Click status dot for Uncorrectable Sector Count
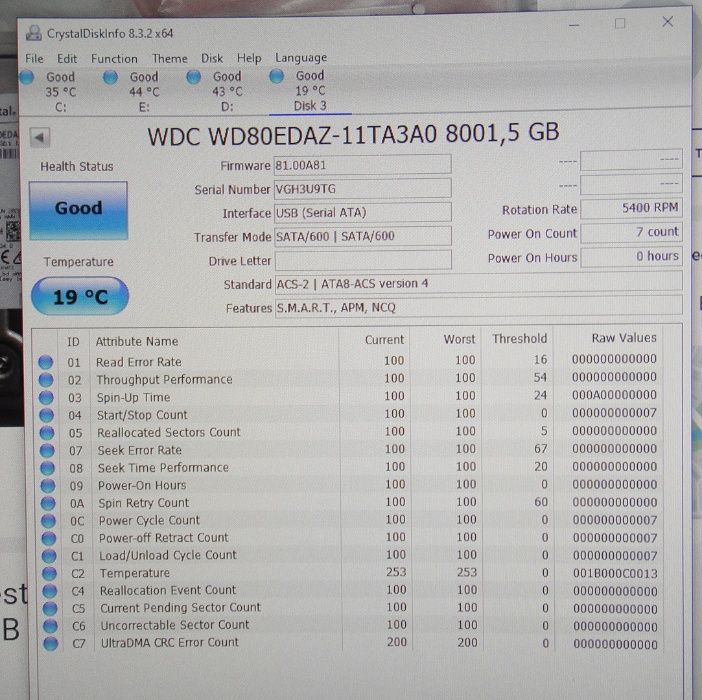The width and height of the screenshot is (702, 700). pyautogui.click(x=50, y=626)
